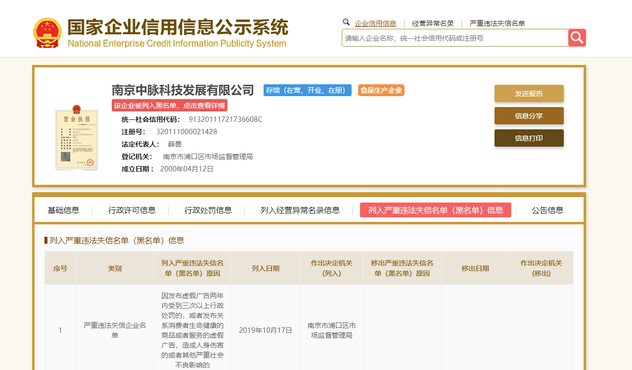The image size is (632, 370).
Task: Click the deciding authority cell in row 1
Action: point(331,330)
